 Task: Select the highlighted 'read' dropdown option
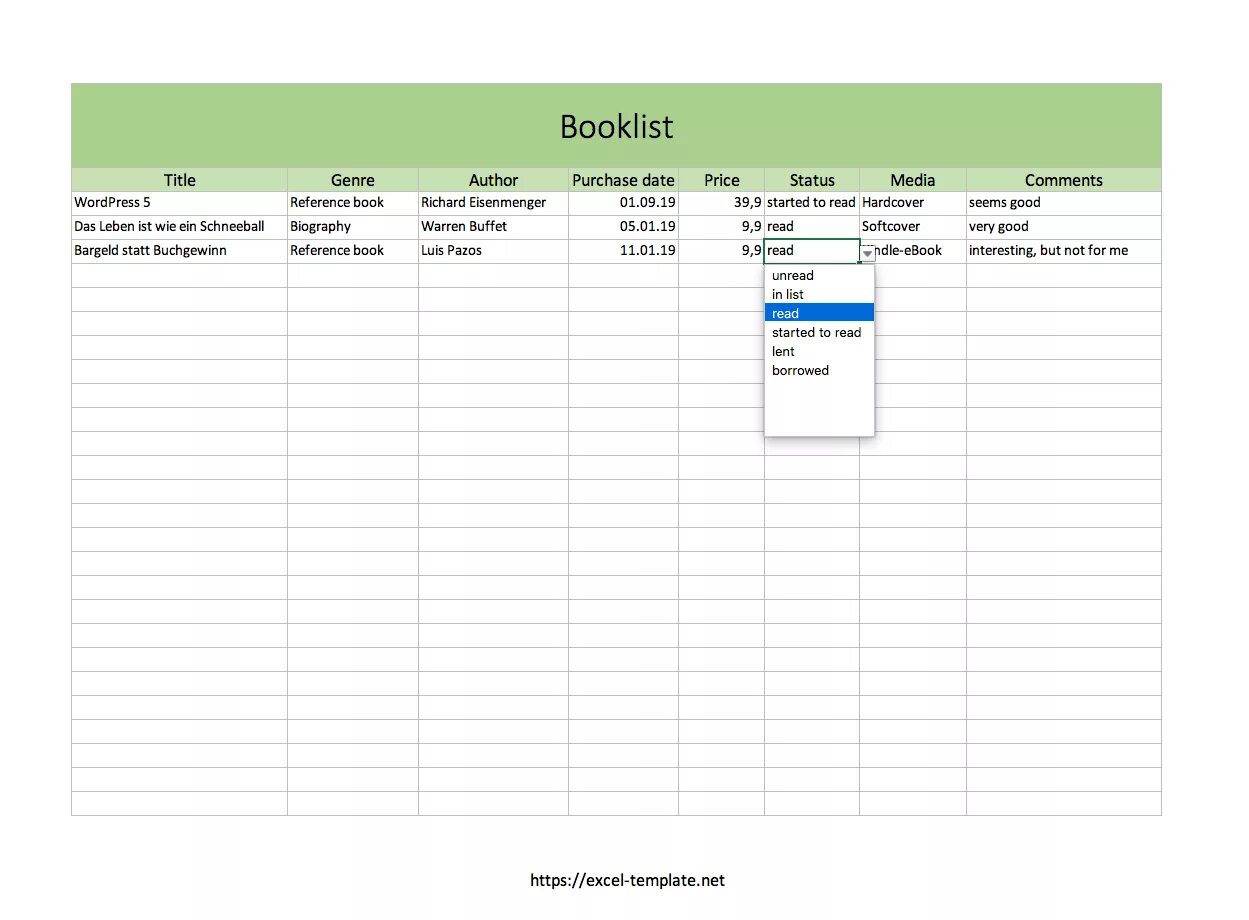click(x=819, y=313)
